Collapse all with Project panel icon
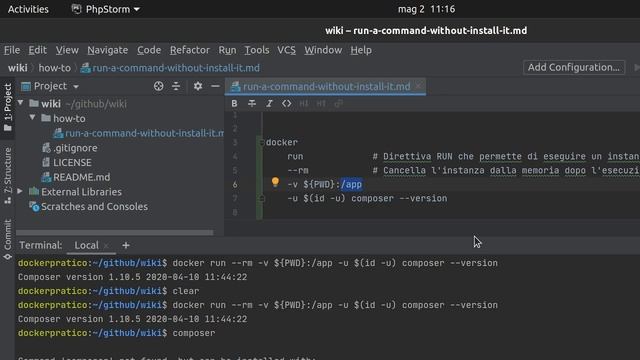This screenshot has width=640, height=360. 176,86
